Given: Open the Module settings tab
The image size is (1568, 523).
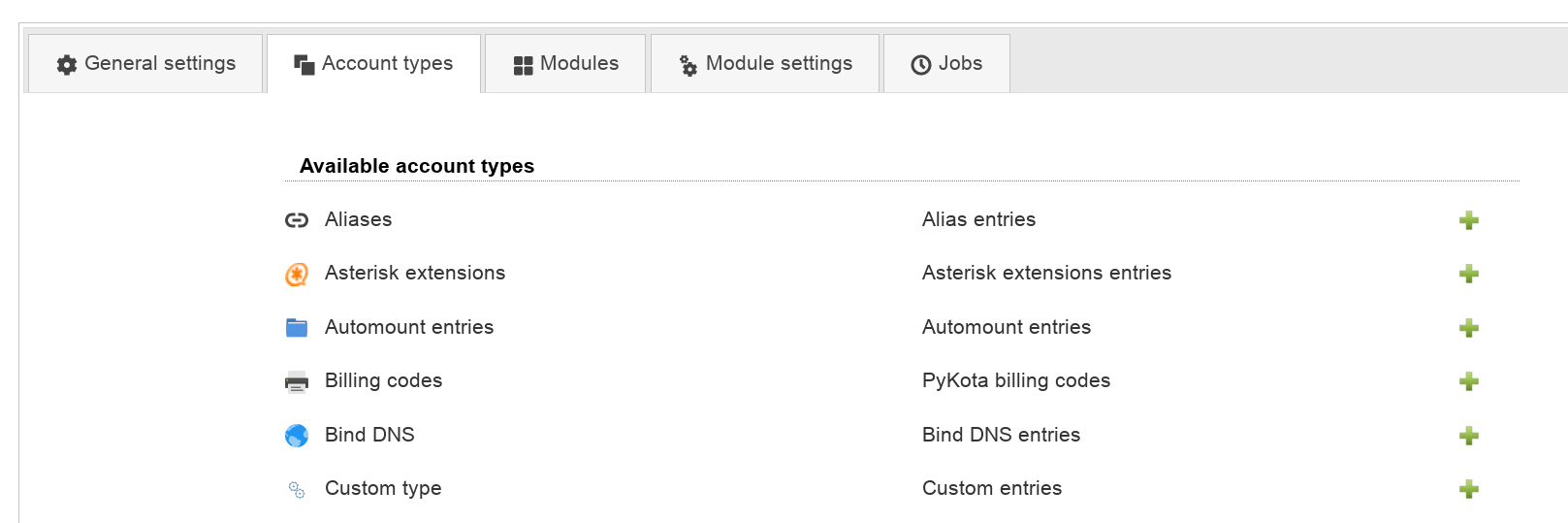Looking at the screenshot, I should (x=765, y=64).
